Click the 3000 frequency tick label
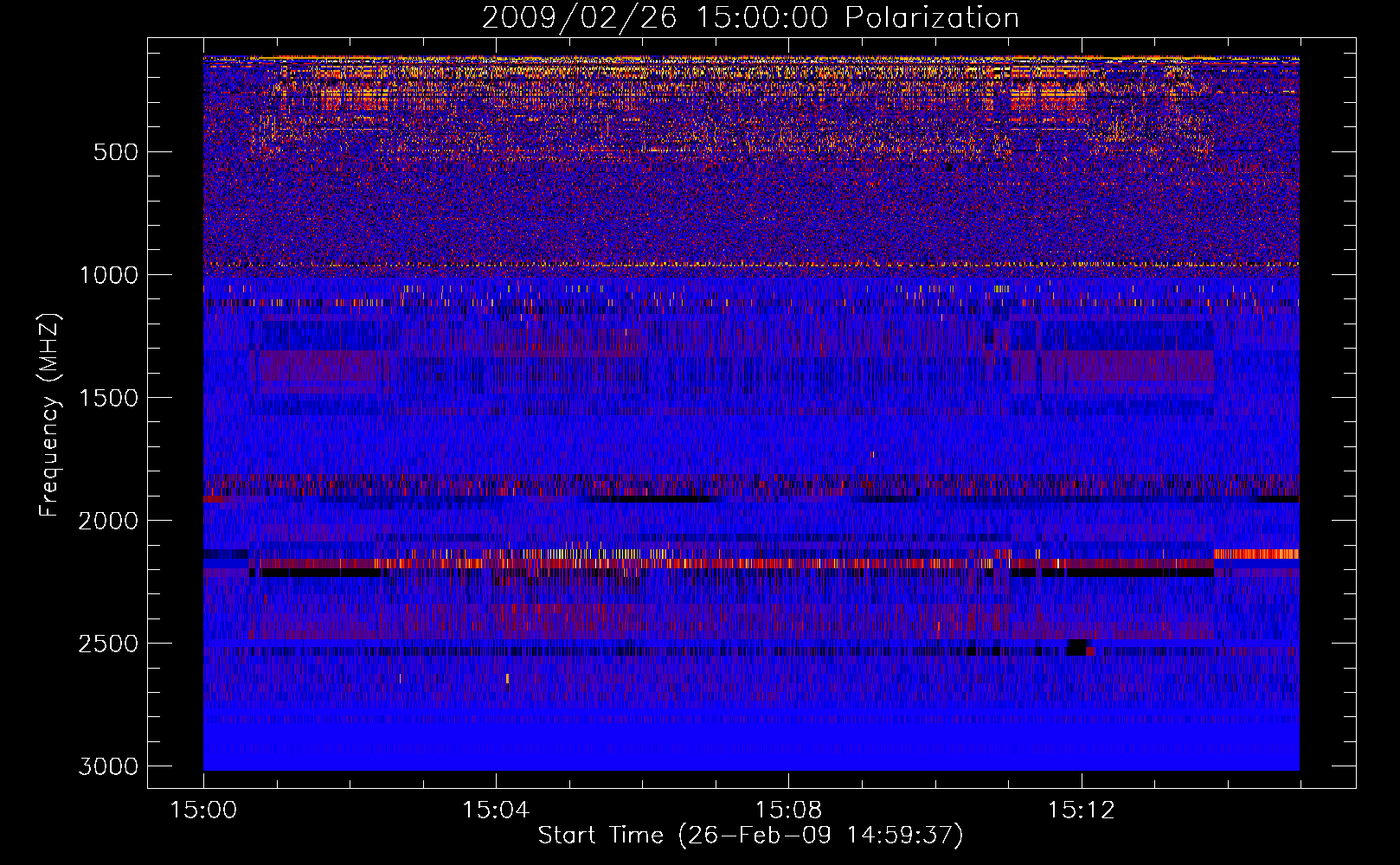 pyautogui.click(x=108, y=766)
